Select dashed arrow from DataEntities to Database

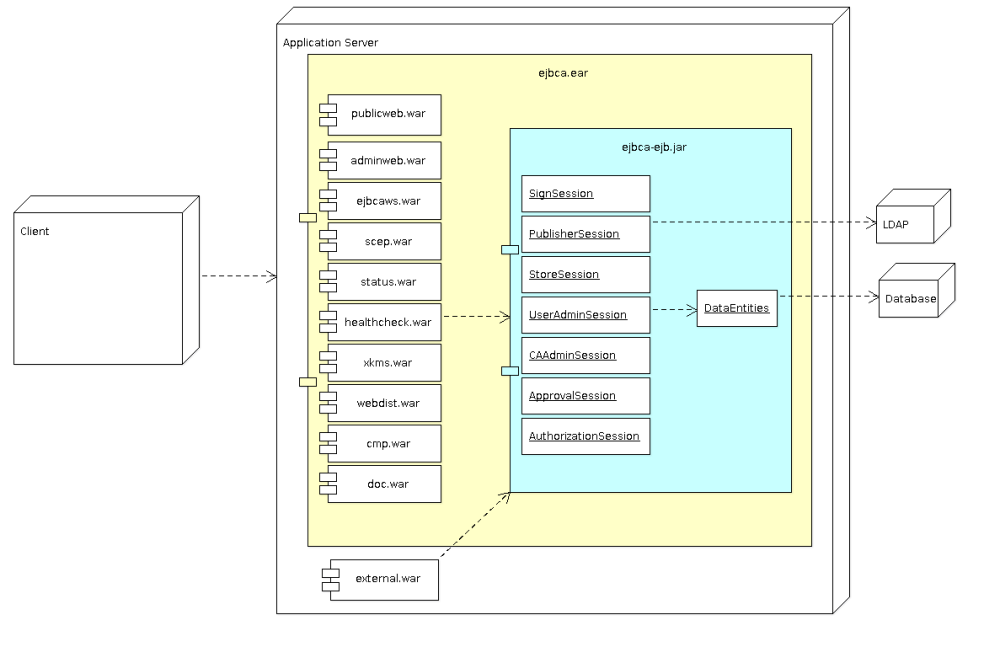pos(828,296)
